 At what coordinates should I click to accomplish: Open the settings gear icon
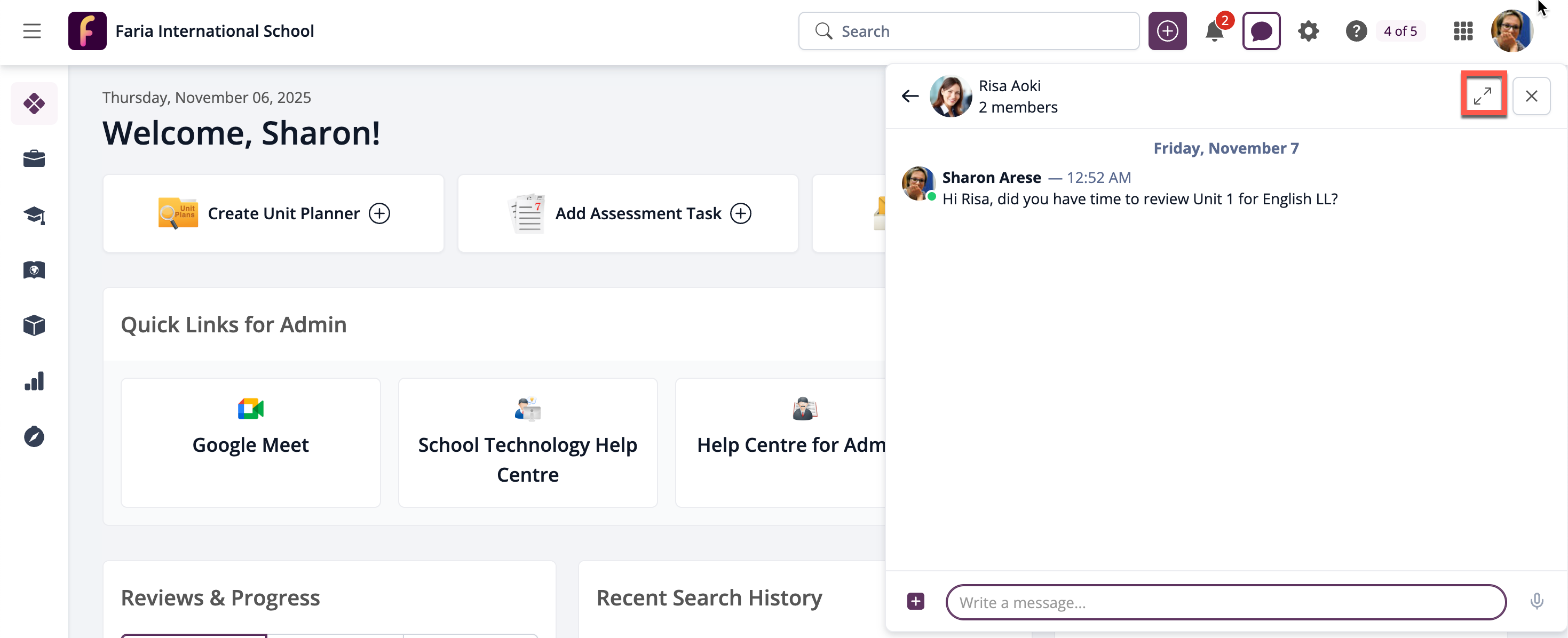[1308, 31]
